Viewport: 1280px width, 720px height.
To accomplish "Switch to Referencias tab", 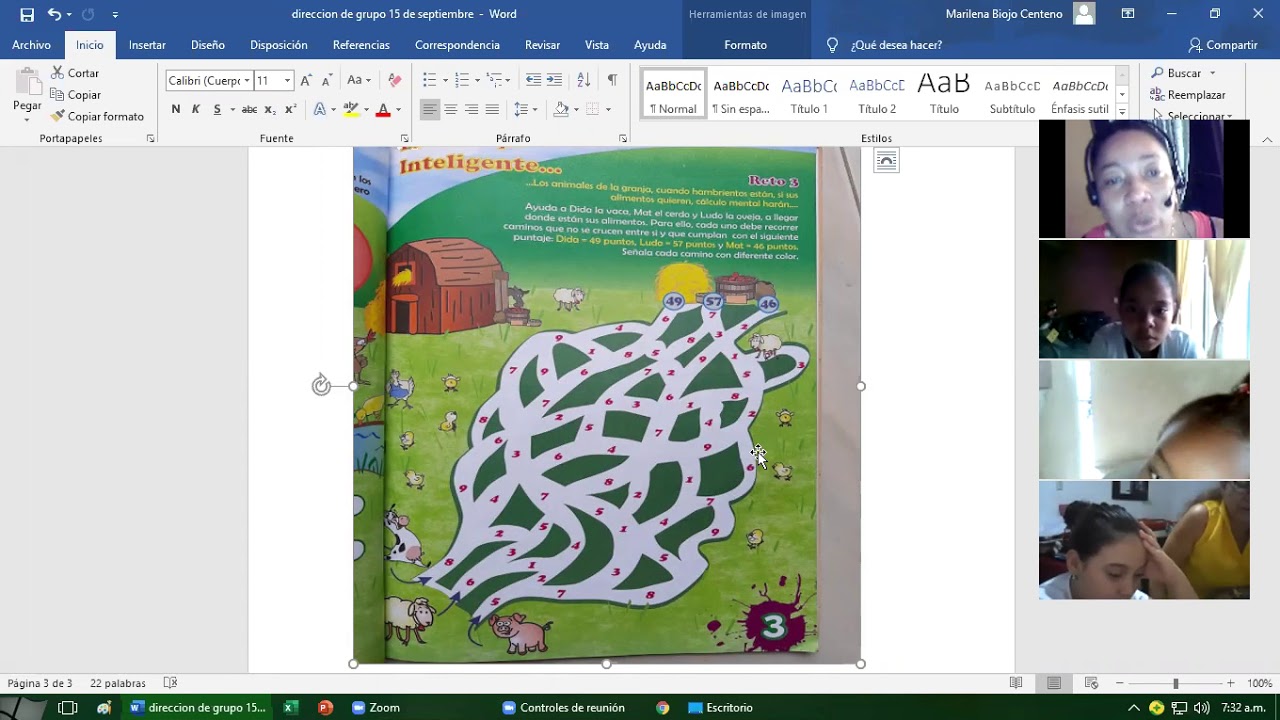I will [x=361, y=45].
